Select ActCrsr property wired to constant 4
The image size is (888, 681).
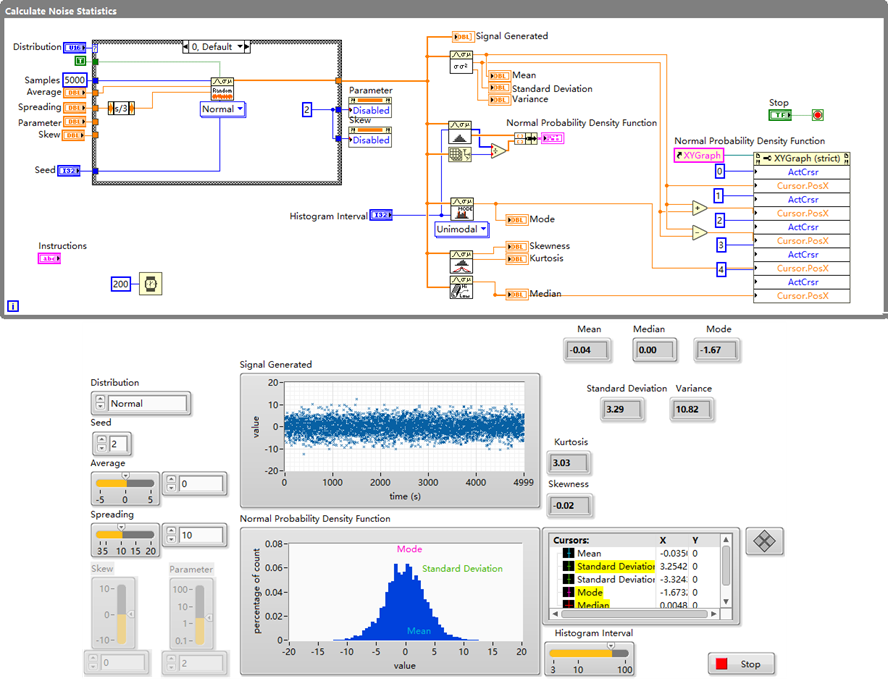click(x=802, y=282)
